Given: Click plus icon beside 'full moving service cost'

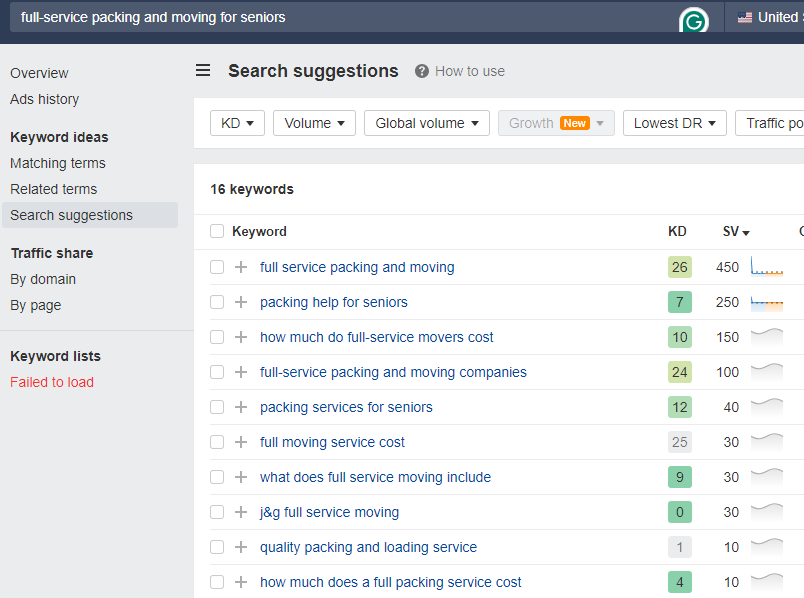Looking at the screenshot, I should coord(241,442).
